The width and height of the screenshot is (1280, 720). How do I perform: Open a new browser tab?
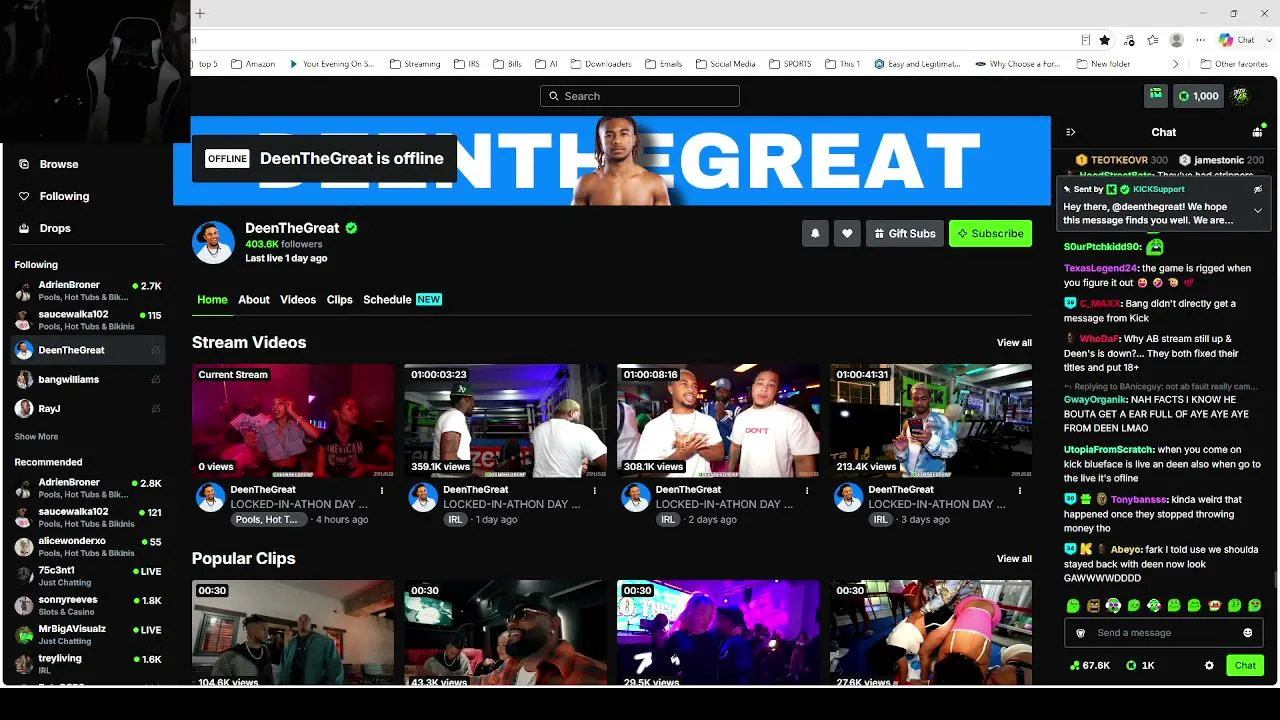click(200, 13)
